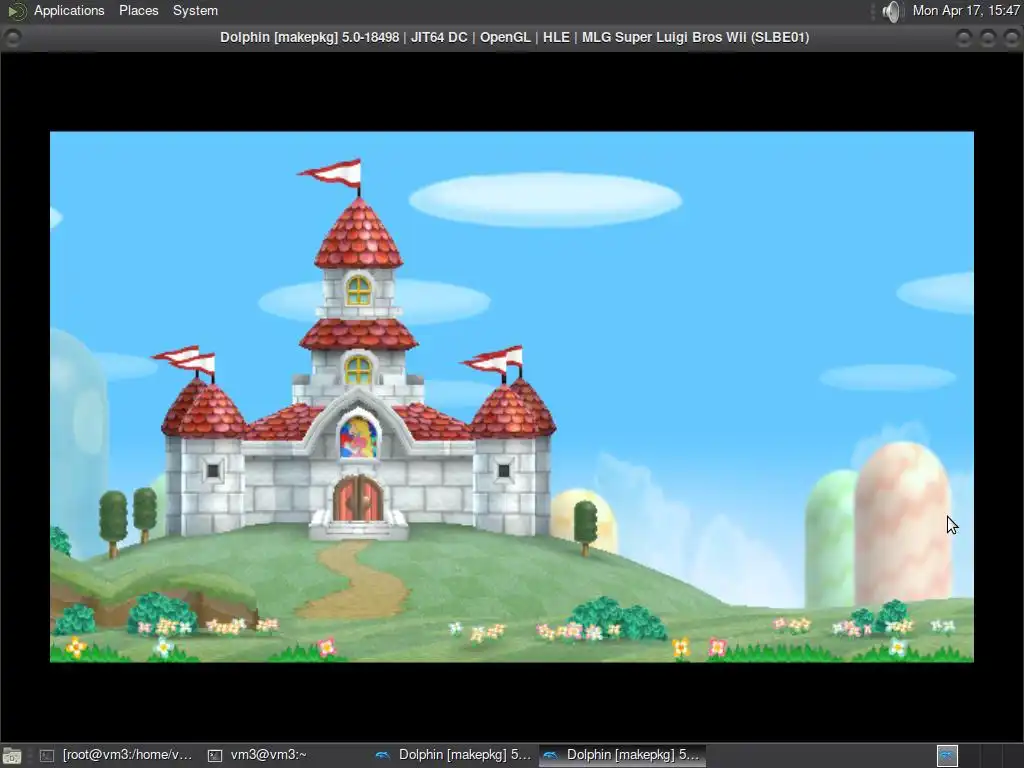1024x768 pixels.
Task: Switch to the first Dolphin [makepkg] taskbar item
Action: 454,756
